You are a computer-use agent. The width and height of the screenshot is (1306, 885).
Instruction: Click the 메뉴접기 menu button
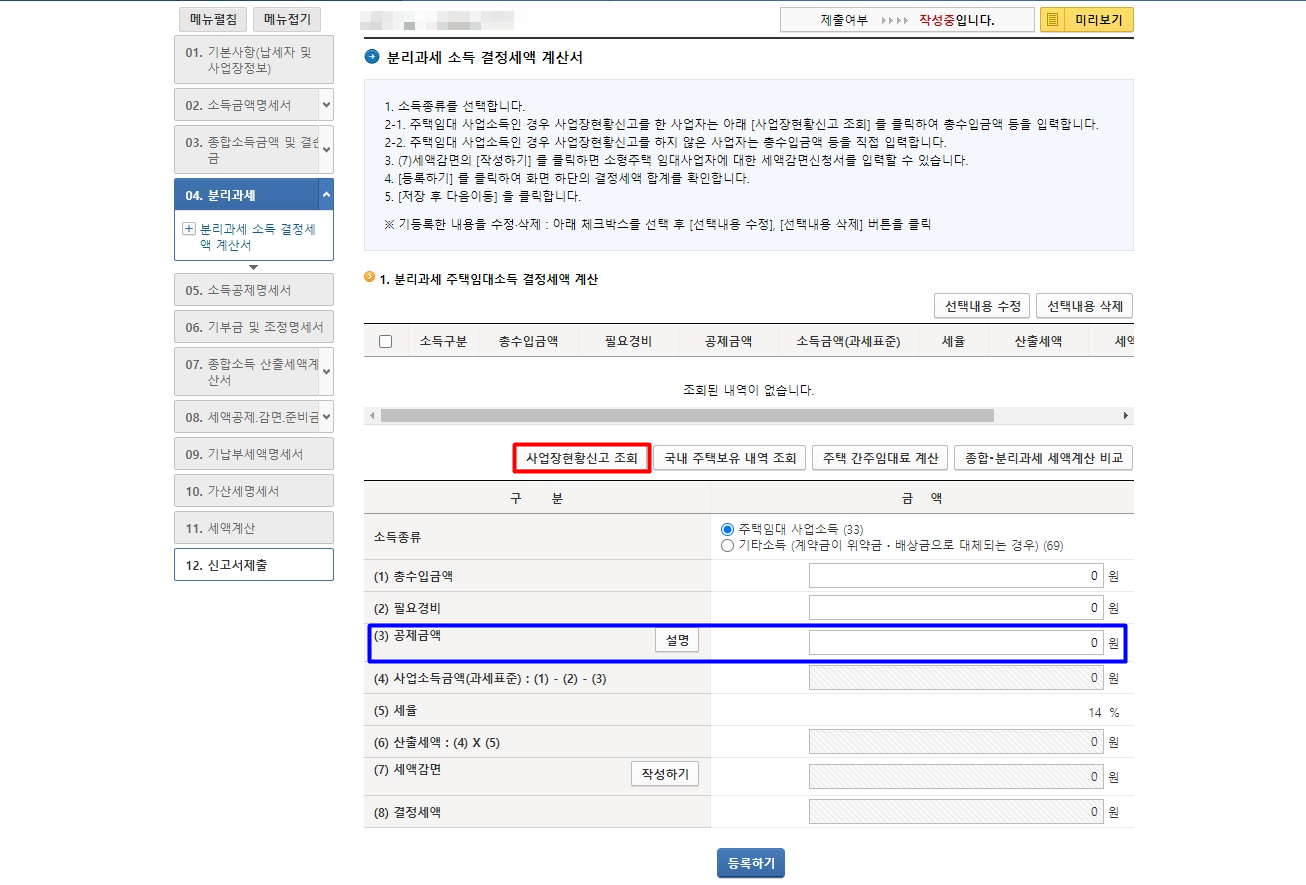[x=288, y=18]
